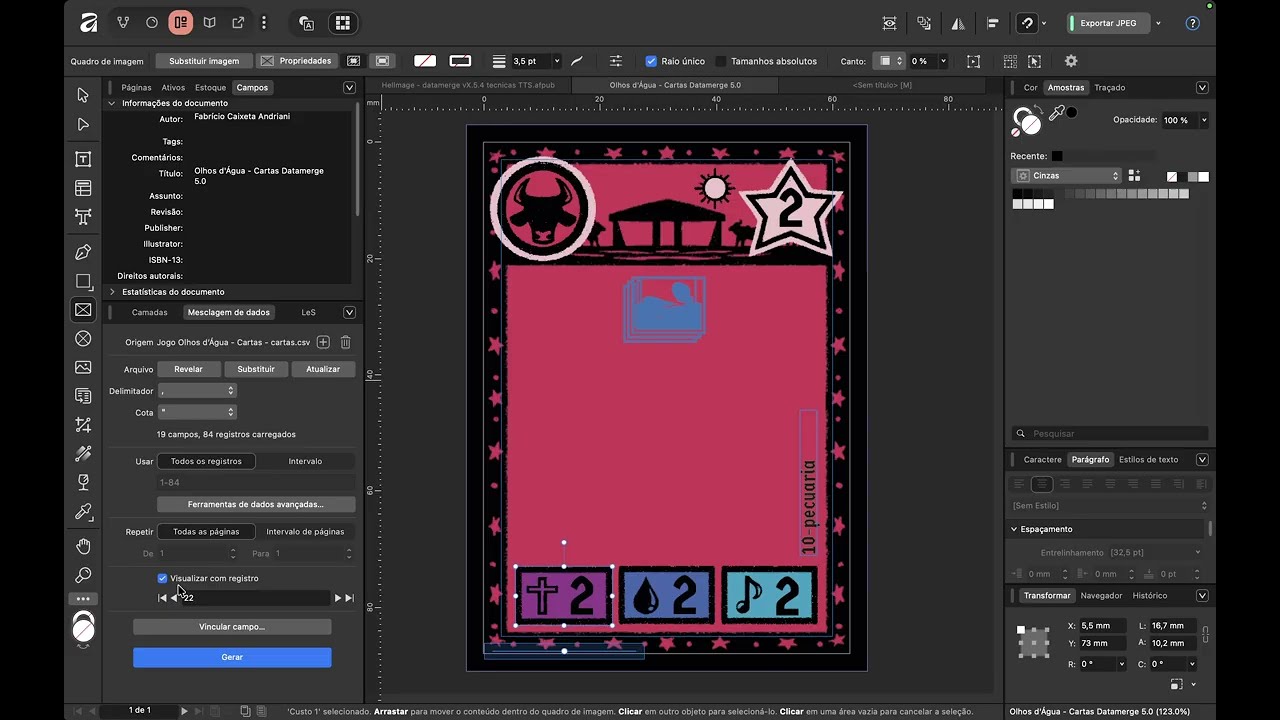
Task: Open stroke width 3,5 pt dropdown
Action: 557,61
